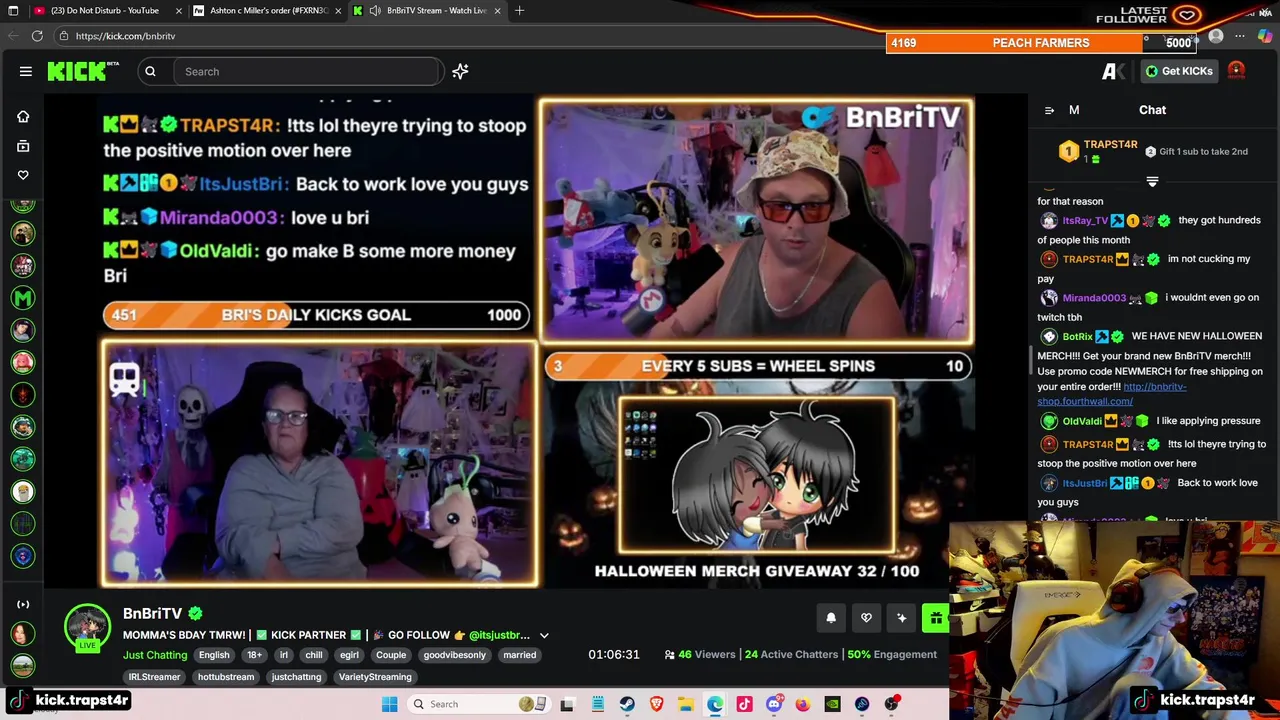The image size is (1280, 720).
Task: Open Discord from the taskbar
Action: point(773,704)
